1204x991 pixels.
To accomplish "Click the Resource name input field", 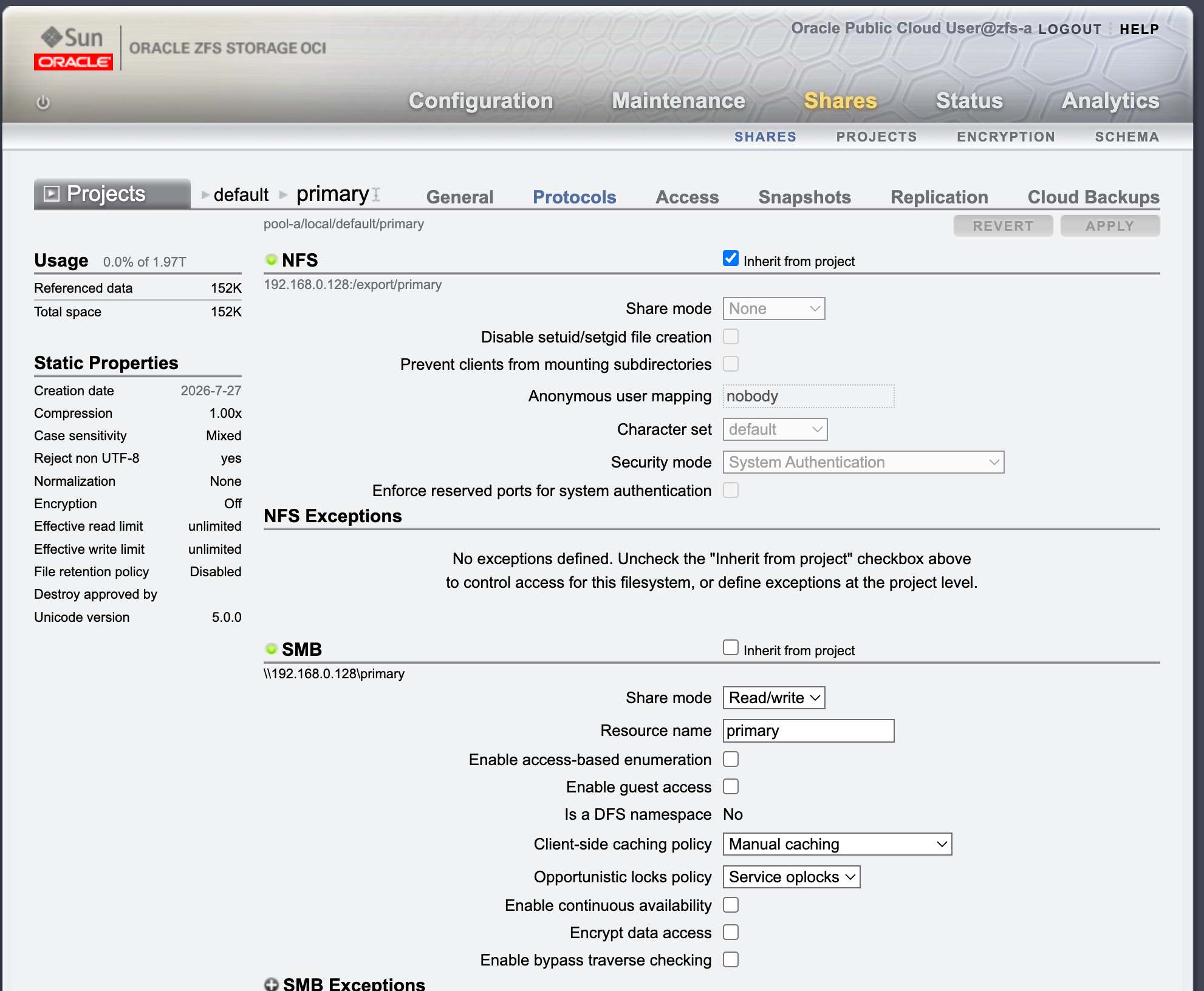I will pyautogui.click(x=809, y=730).
